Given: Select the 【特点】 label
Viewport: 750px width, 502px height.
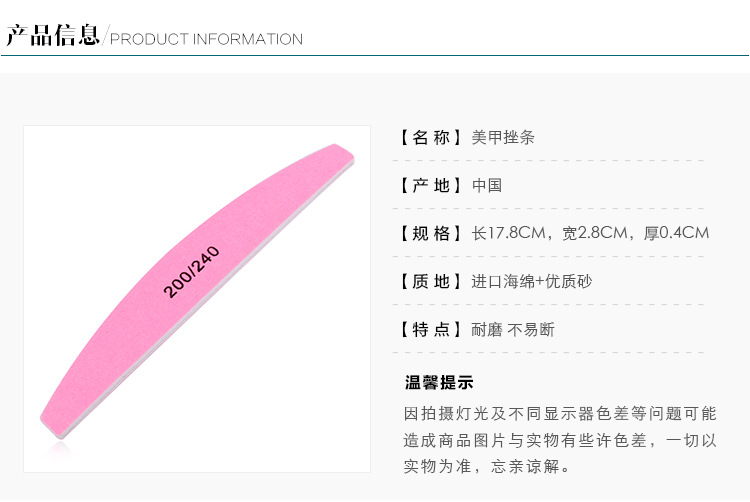Looking at the screenshot, I should (431, 329).
